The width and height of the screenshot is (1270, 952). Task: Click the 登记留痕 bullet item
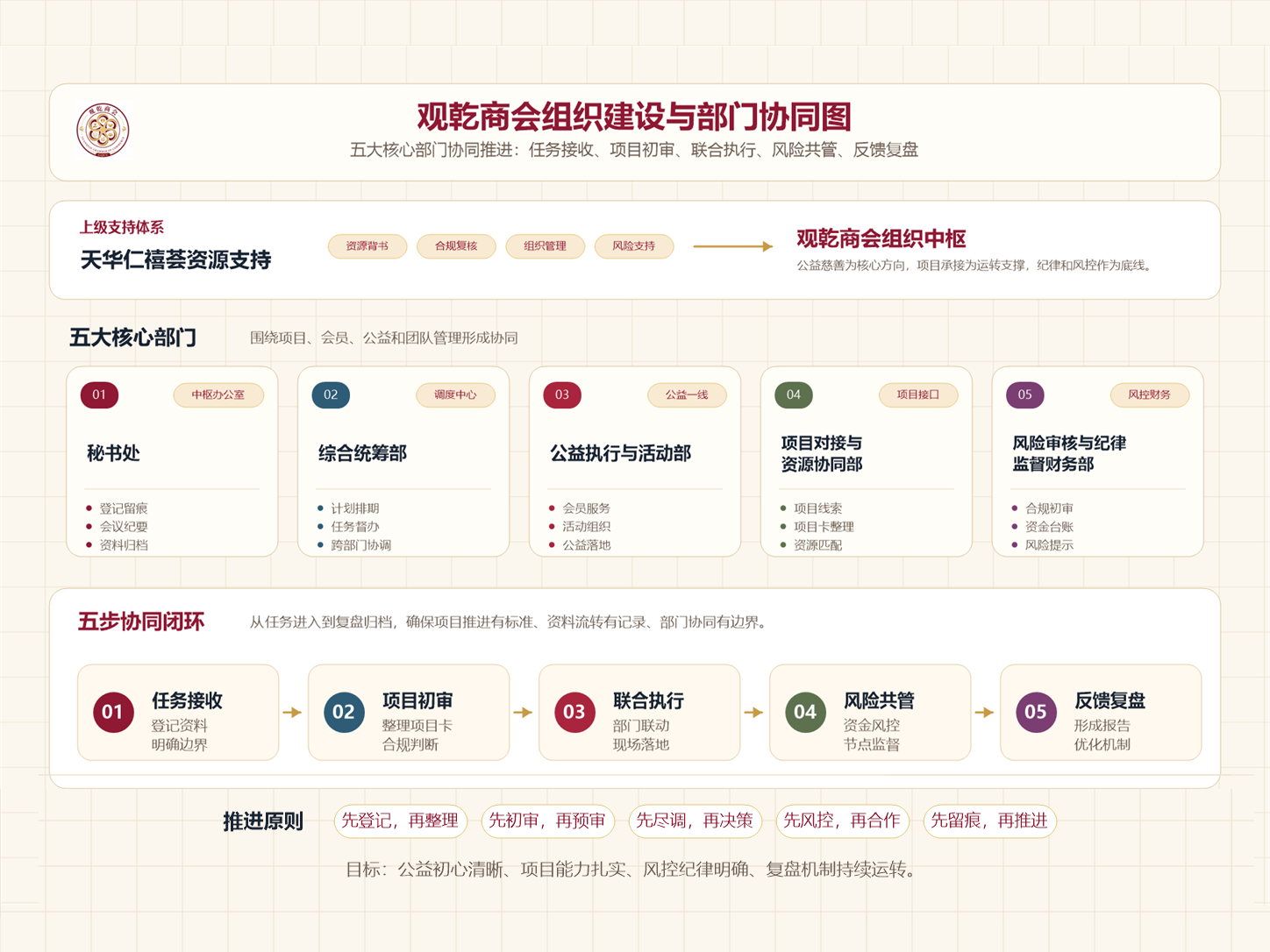point(124,508)
